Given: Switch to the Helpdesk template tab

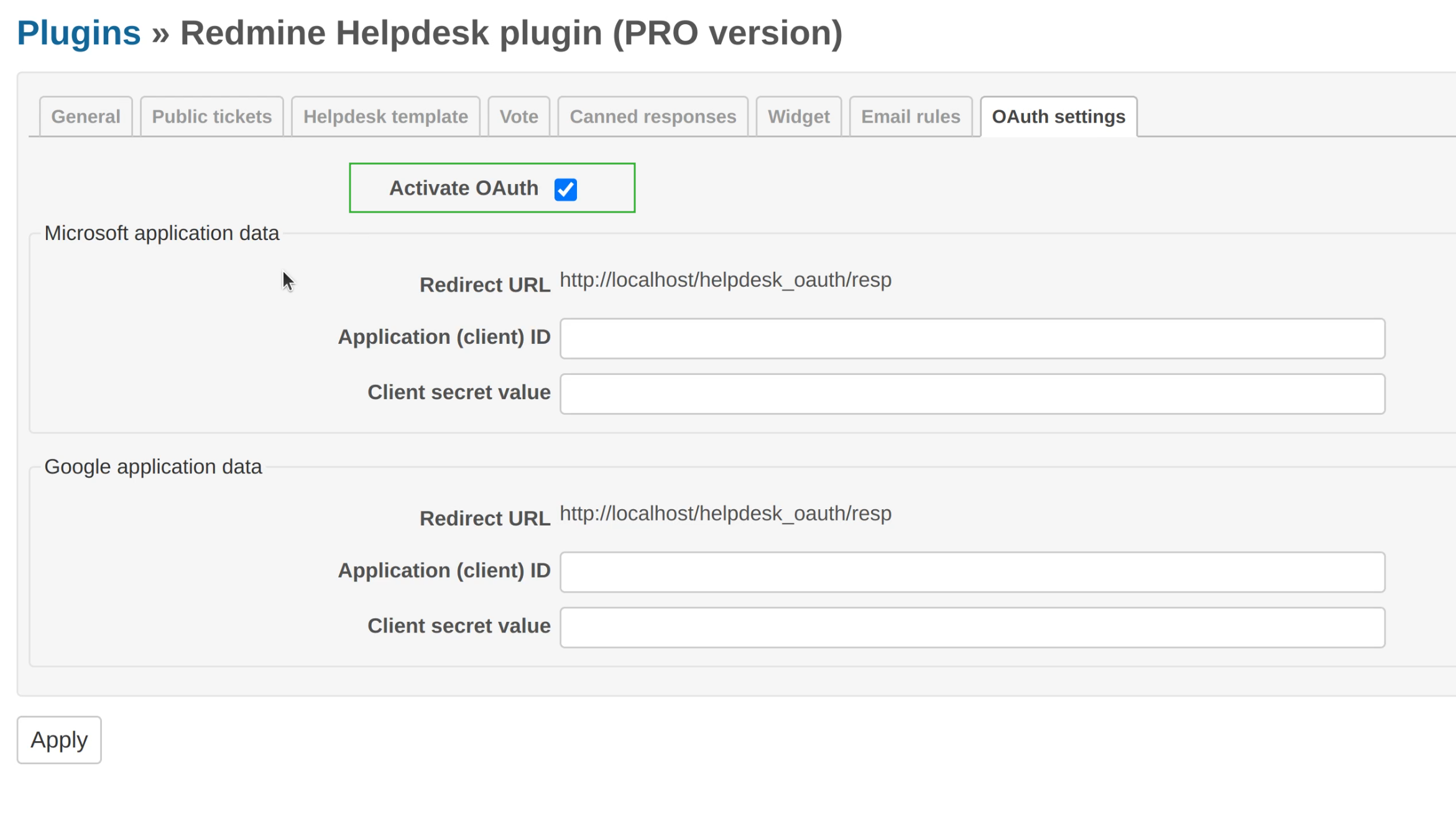Looking at the screenshot, I should (385, 116).
